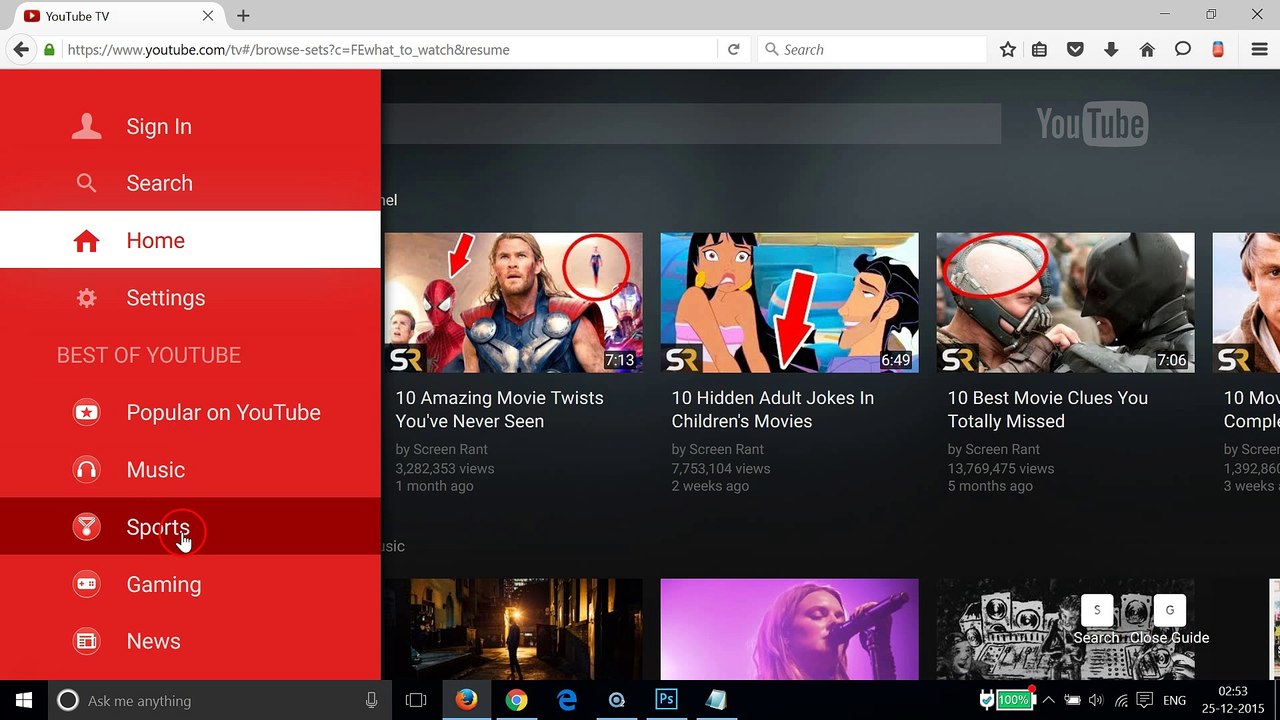Play 10 Hidden Adult Jokes thumbnail
The height and width of the screenshot is (720, 1280).
coord(789,303)
